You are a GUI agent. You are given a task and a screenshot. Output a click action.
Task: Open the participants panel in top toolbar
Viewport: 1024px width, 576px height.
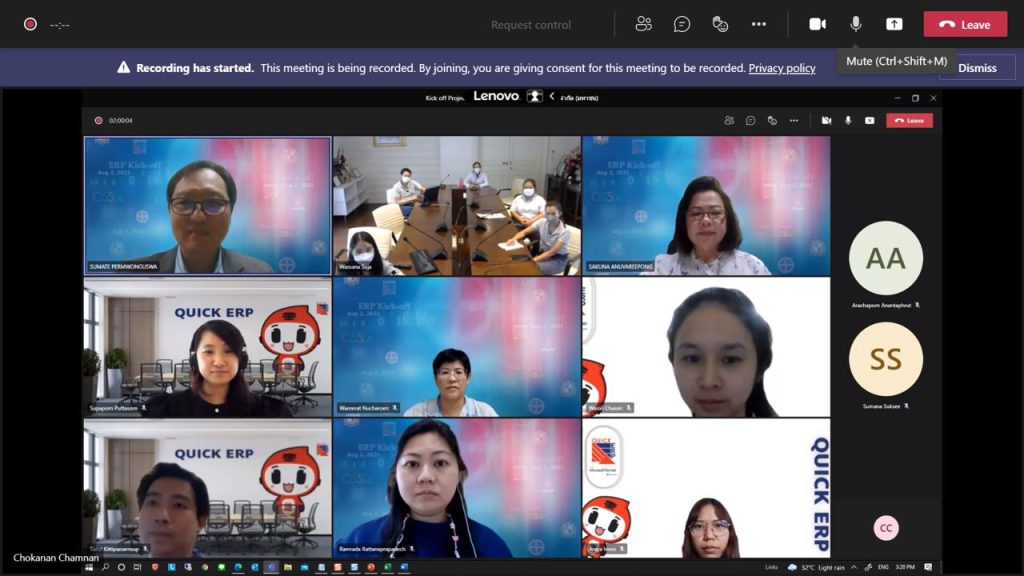click(644, 24)
